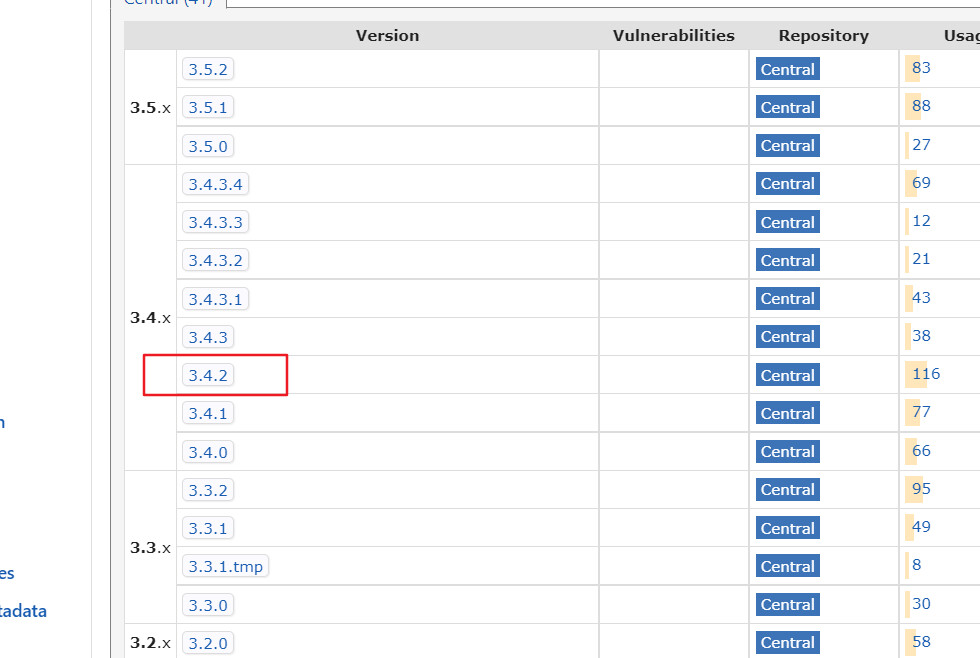This screenshot has height=658, width=980.
Task: Open usages count 43
Action: [x=921, y=297]
